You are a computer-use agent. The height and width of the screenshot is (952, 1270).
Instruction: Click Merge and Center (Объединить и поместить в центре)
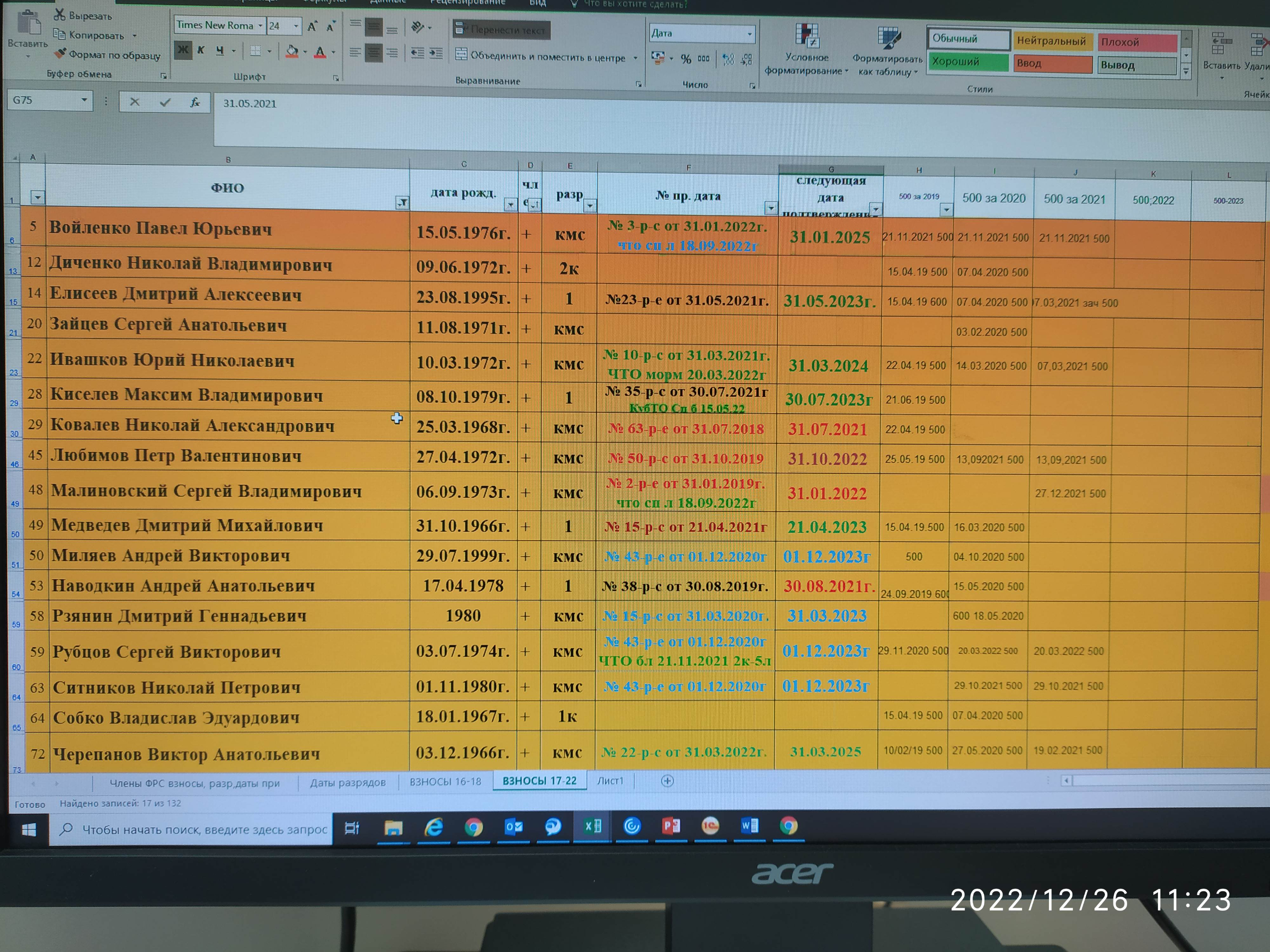click(x=541, y=56)
